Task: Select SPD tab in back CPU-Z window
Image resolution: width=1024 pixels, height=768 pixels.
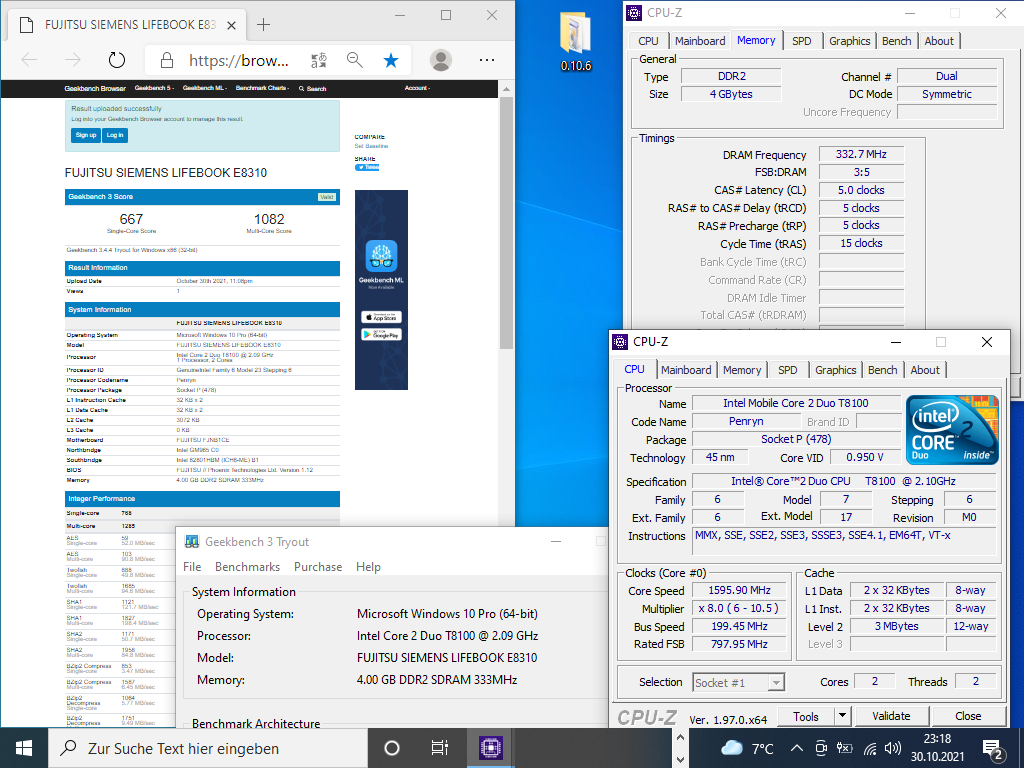Action: [801, 41]
